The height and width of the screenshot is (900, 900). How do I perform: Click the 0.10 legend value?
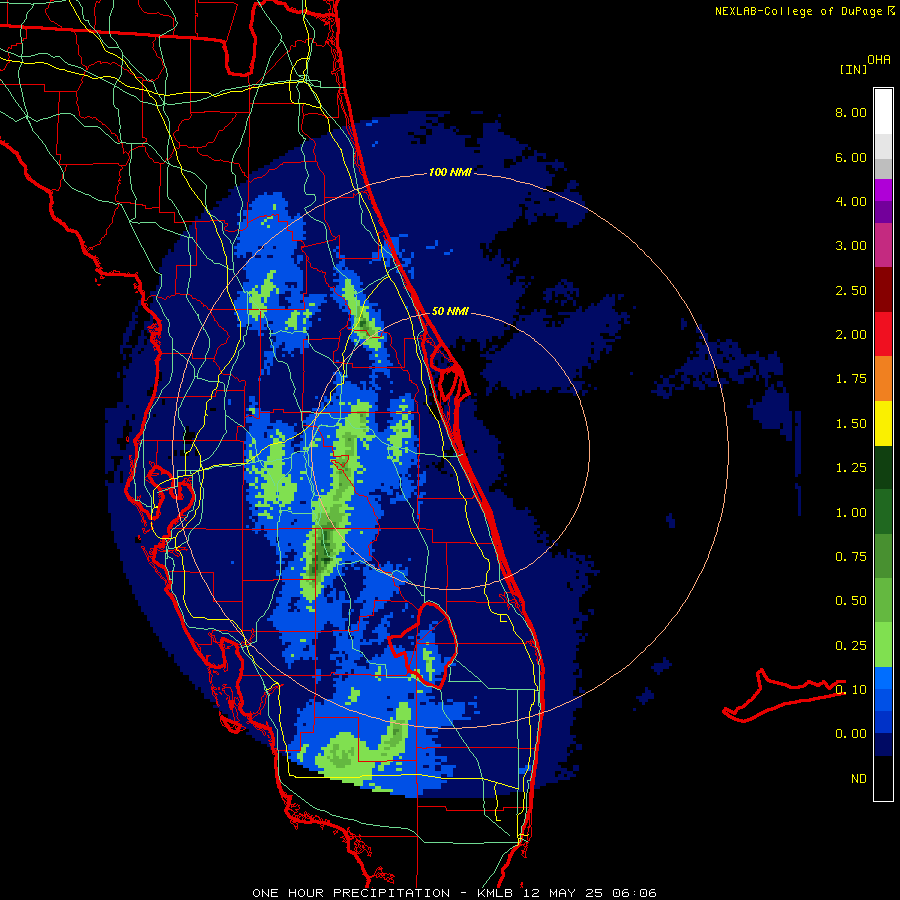click(851, 690)
